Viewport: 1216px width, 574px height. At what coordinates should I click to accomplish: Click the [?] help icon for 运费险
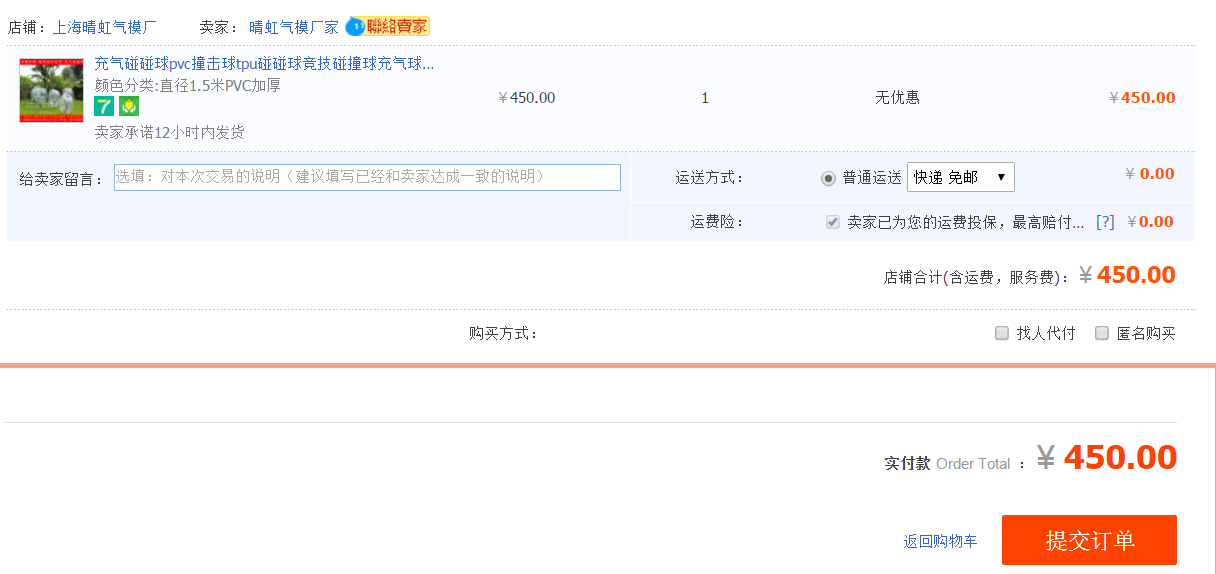(x=1104, y=222)
